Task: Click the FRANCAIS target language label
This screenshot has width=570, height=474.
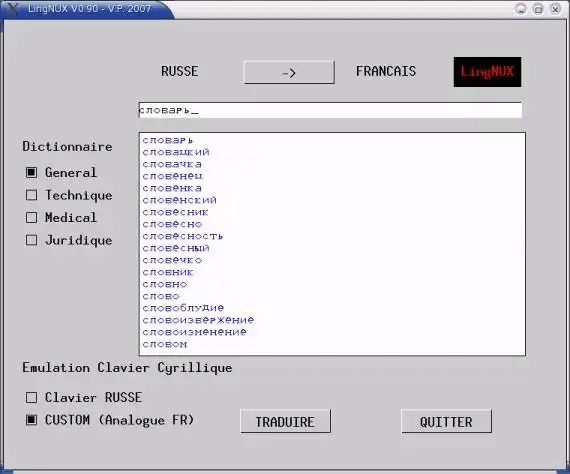Action: pos(386,71)
